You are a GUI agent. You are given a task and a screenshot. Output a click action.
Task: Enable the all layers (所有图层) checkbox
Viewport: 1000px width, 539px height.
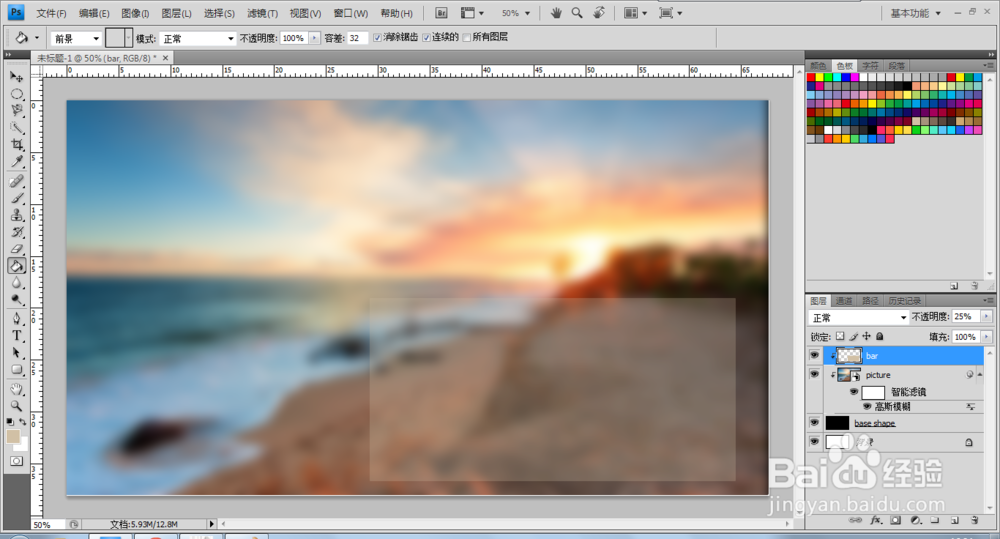coord(467,38)
